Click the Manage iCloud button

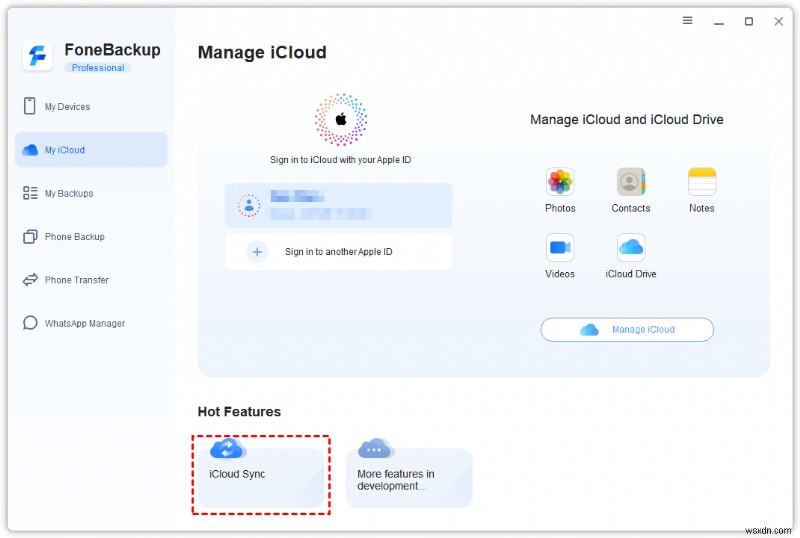627,330
